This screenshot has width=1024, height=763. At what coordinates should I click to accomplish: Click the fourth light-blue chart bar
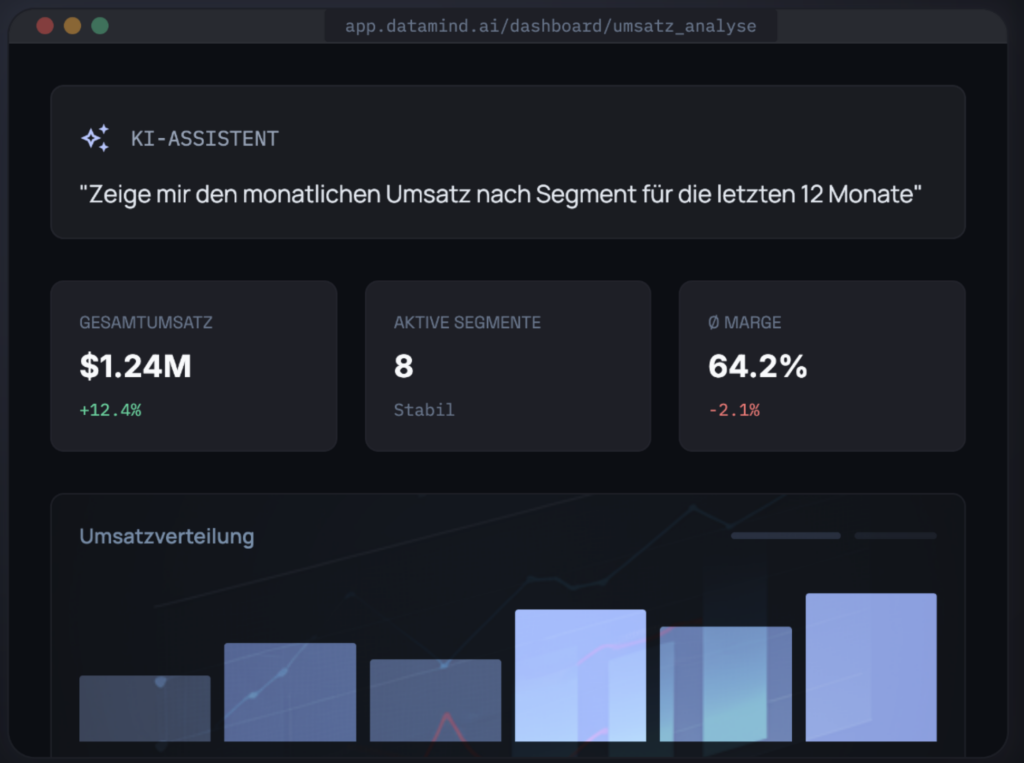click(581, 675)
